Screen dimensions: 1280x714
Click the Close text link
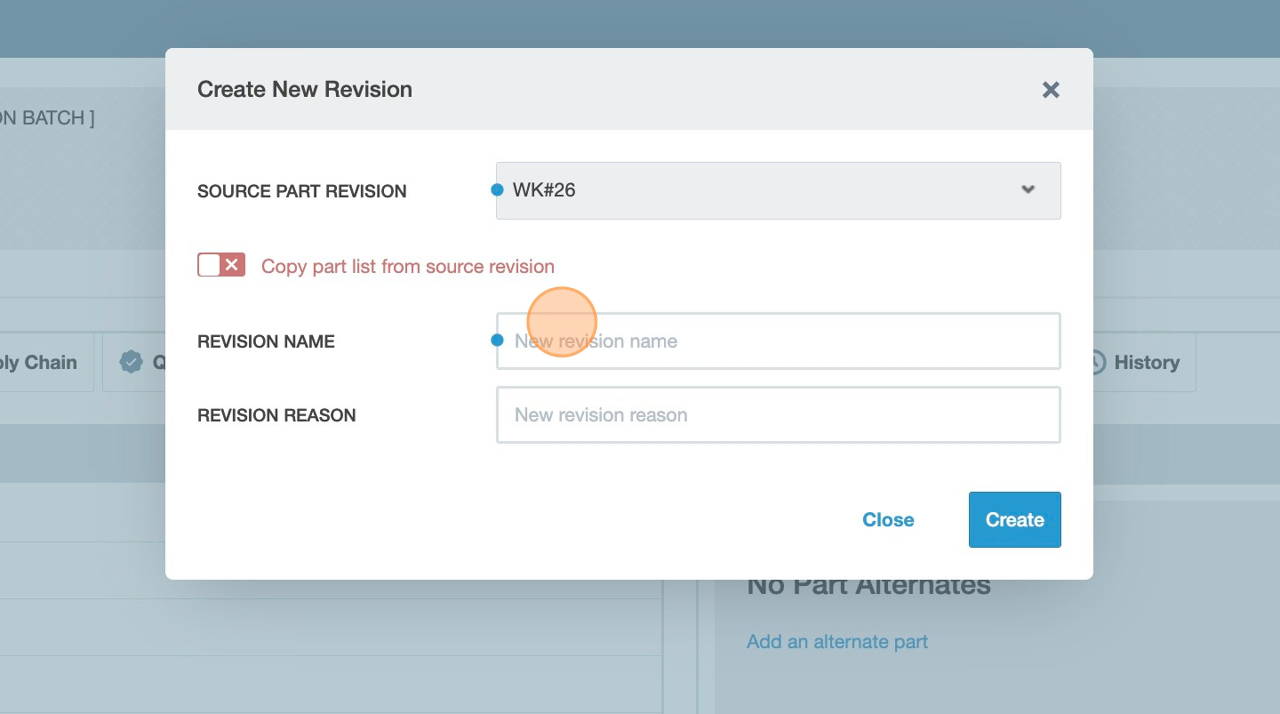tap(888, 520)
